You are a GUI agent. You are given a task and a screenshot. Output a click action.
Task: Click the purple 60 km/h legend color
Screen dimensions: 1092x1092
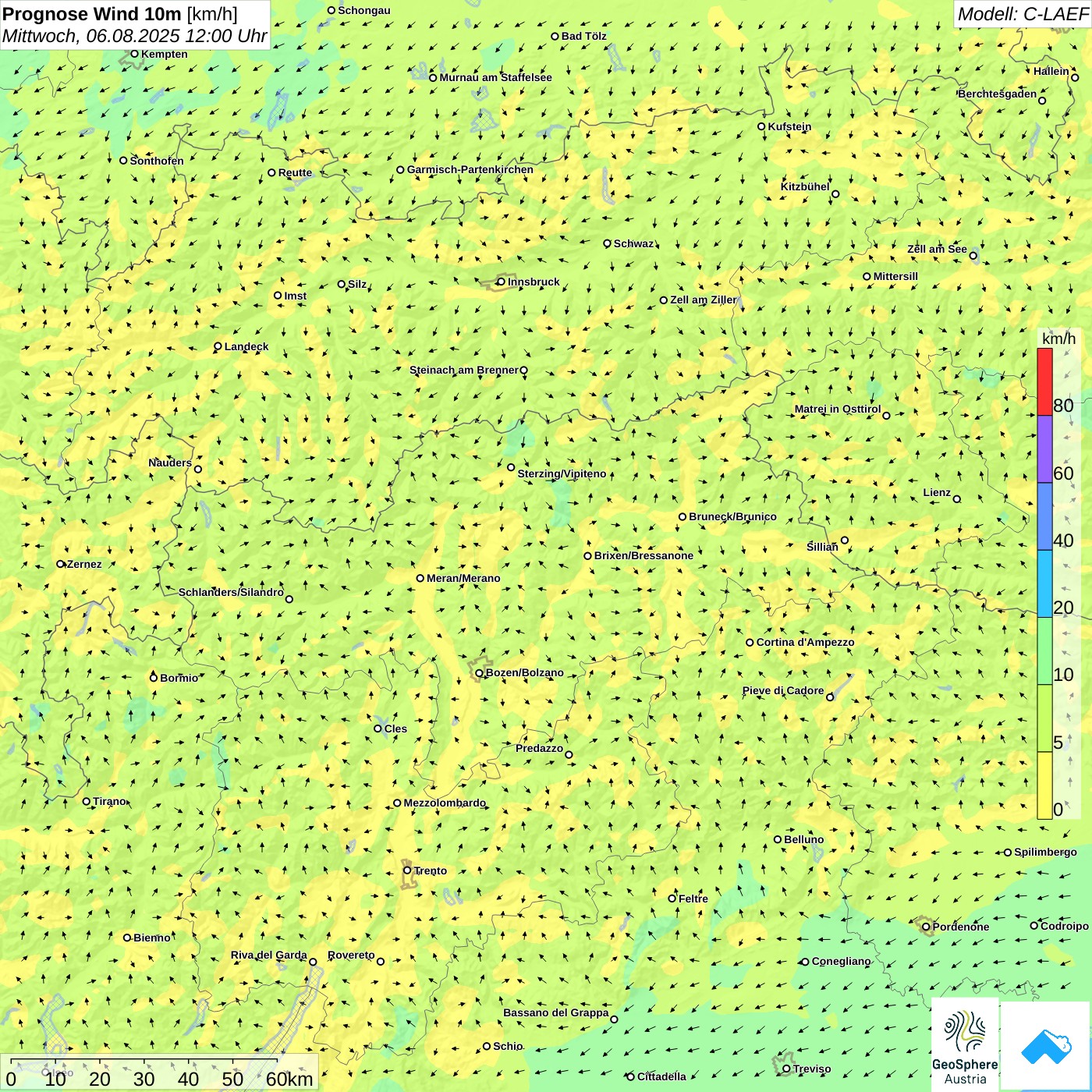click(x=1044, y=449)
